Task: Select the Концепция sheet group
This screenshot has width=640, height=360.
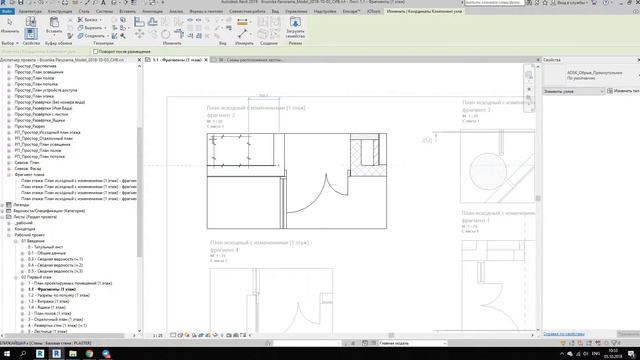Action: click(24, 229)
